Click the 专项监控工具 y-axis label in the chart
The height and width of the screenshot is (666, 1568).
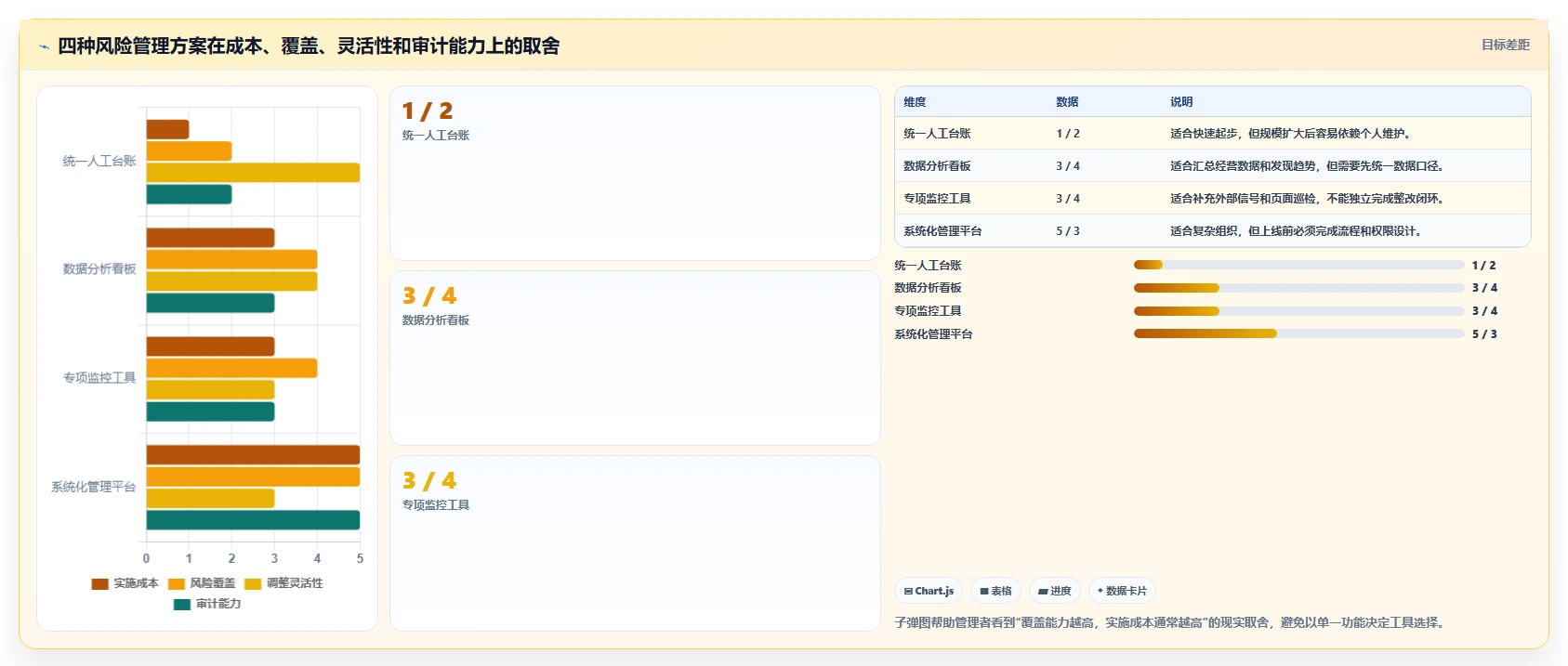pos(99,378)
